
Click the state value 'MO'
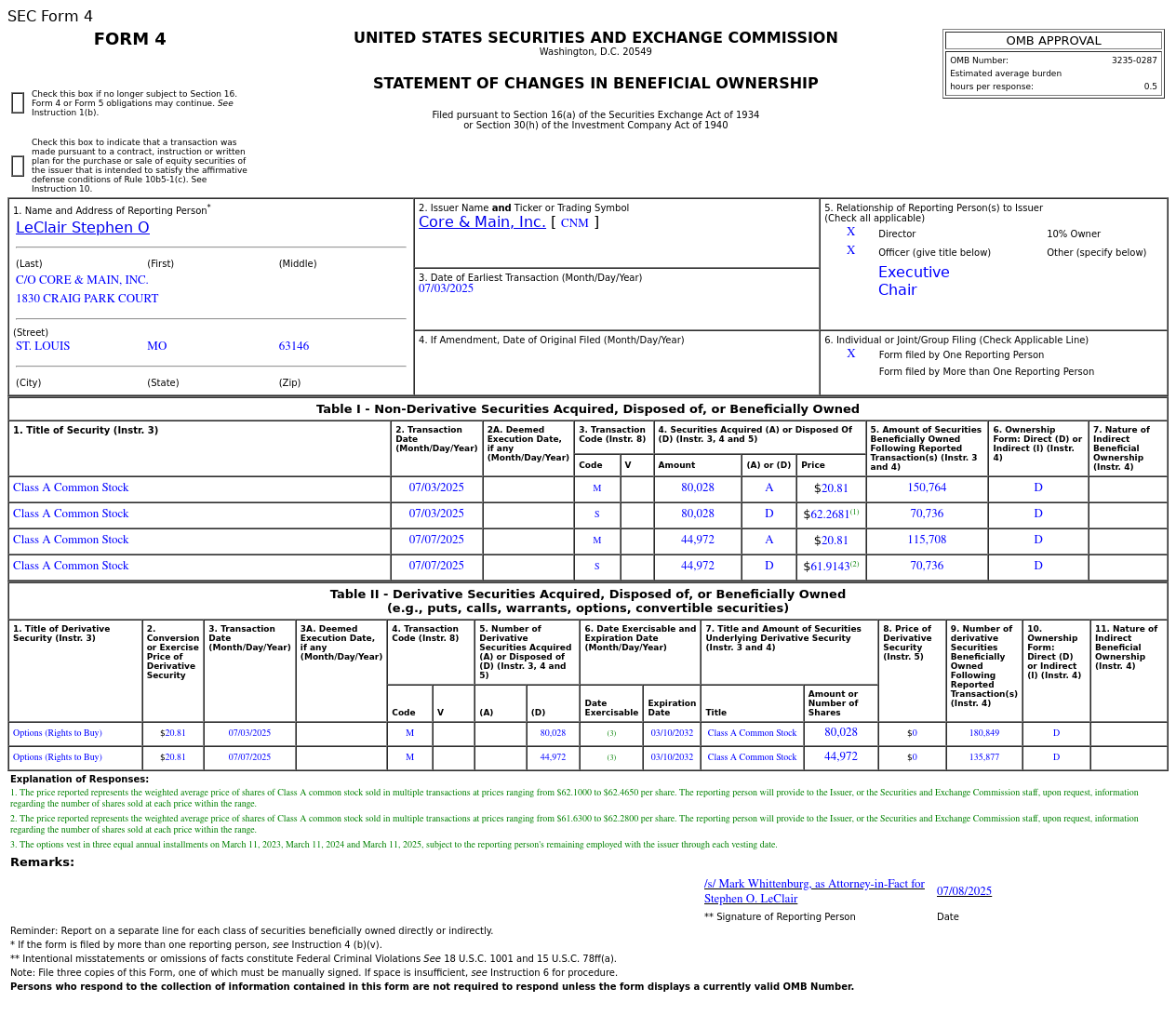tap(157, 346)
